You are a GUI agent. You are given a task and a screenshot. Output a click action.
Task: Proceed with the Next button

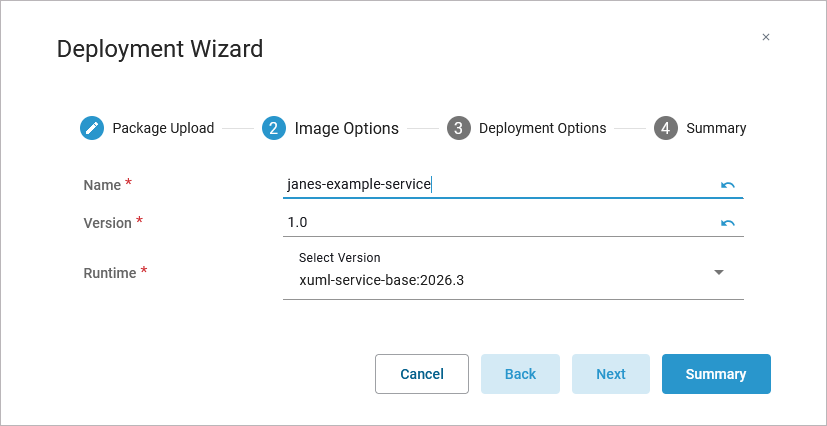pyautogui.click(x=611, y=374)
